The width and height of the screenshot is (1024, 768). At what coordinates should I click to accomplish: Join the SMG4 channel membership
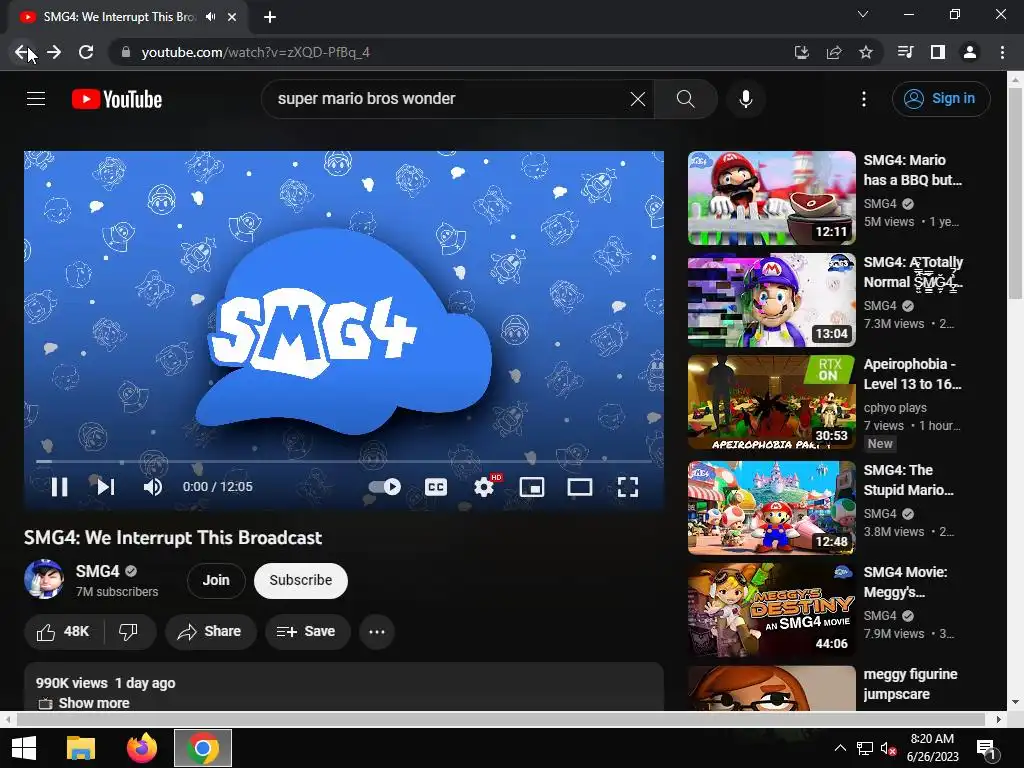coord(216,581)
